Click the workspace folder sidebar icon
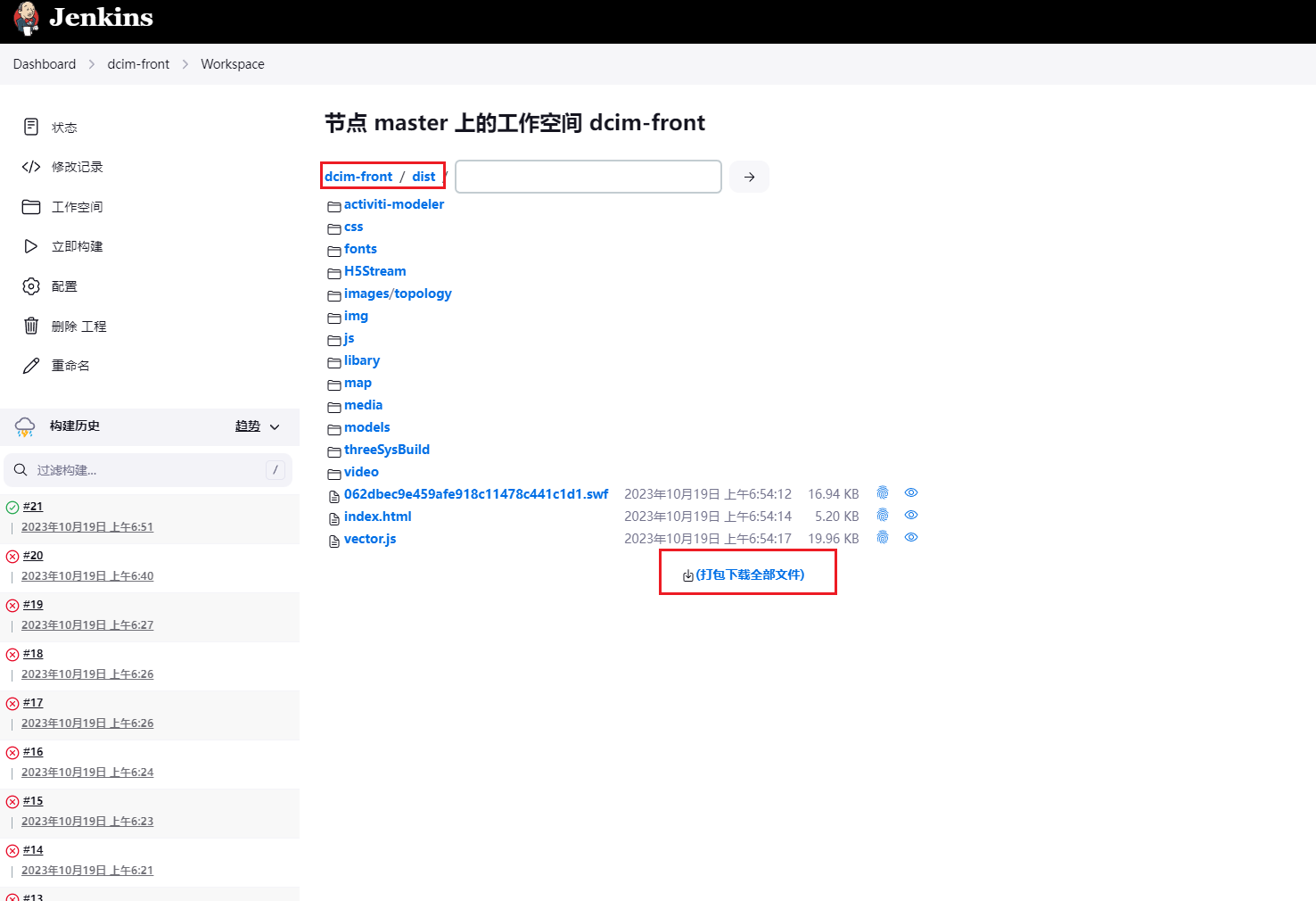Screen dimensions: 1316x901 point(31,207)
